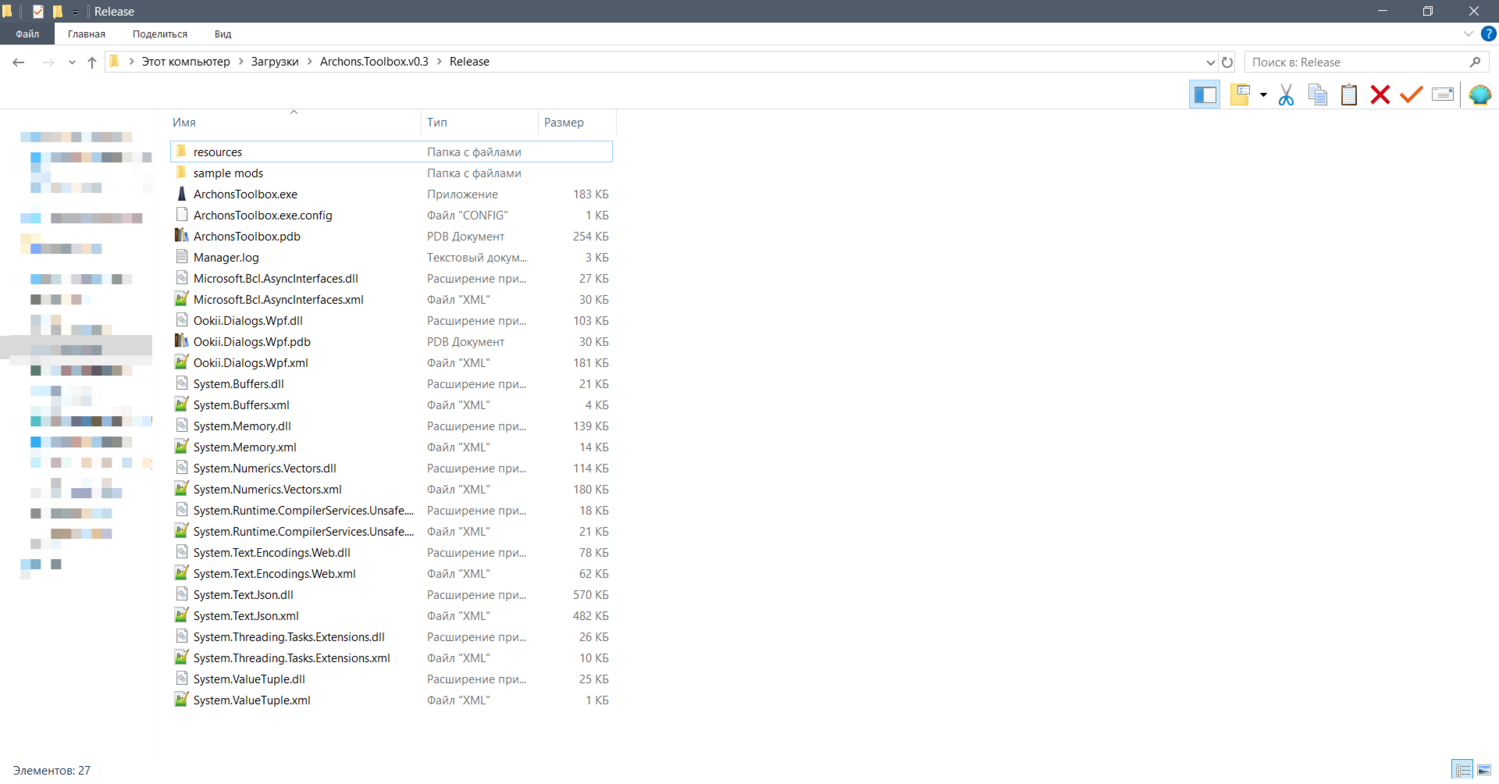Click the clipboard Paste icon
Image resolution: width=1499 pixels, height=784 pixels.
1349,95
